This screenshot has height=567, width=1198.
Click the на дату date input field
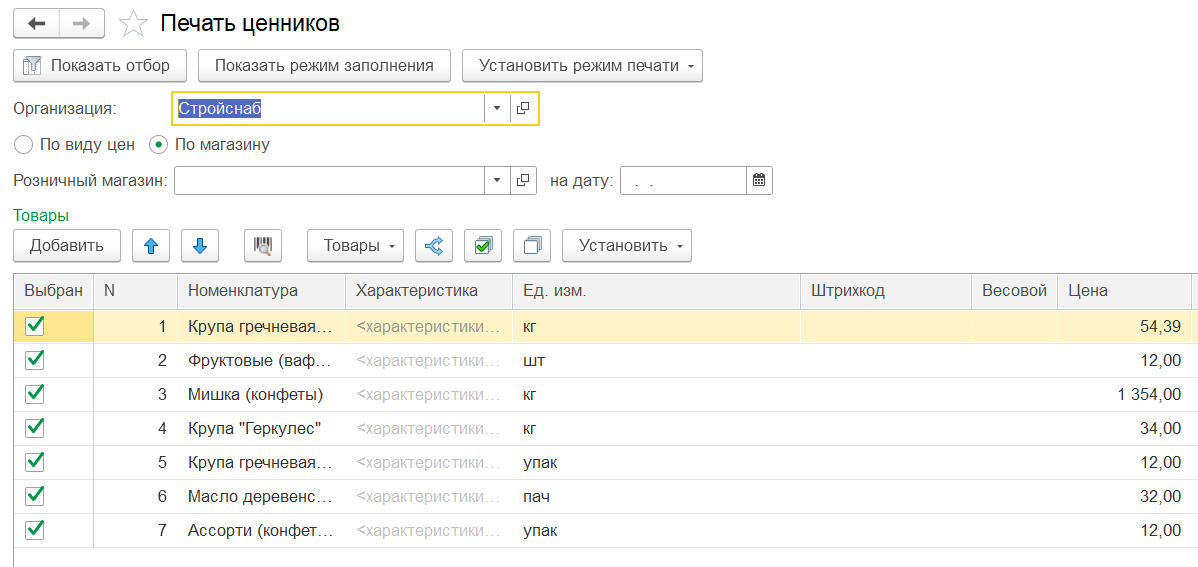click(x=683, y=180)
